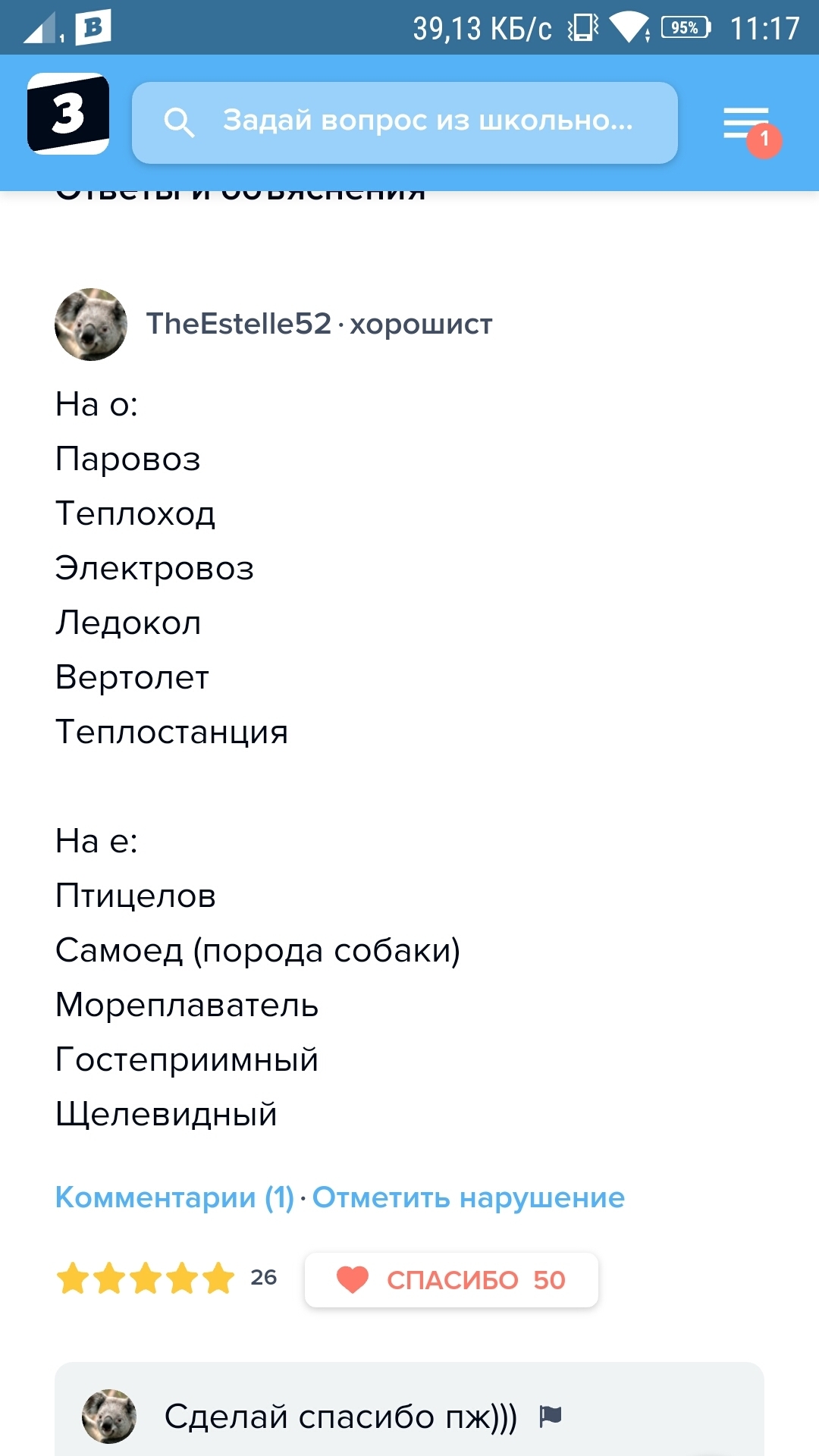
Task: Tap the flag icon next to comment
Action: (x=551, y=1415)
